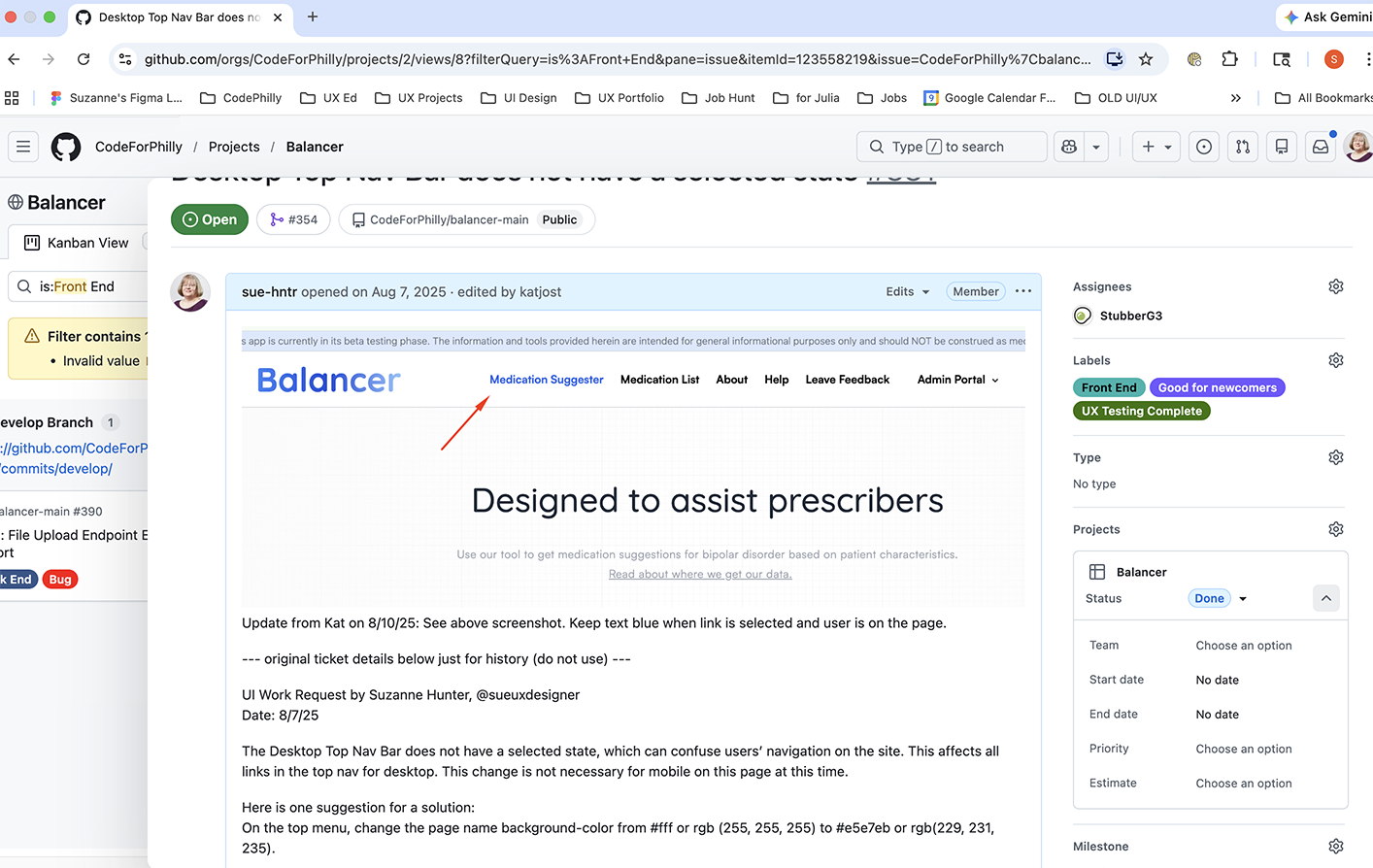Click linked pull request #354
1373x868 pixels.
click(x=294, y=219)
